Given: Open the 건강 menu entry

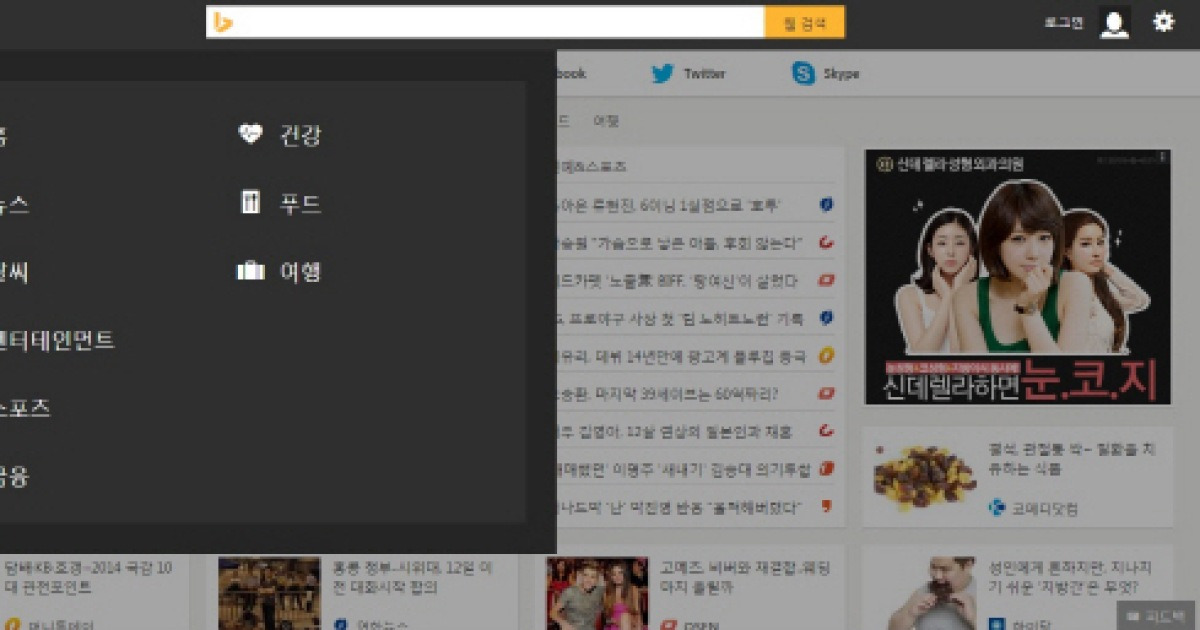Looking at the screenshot, I should point(300,135).
